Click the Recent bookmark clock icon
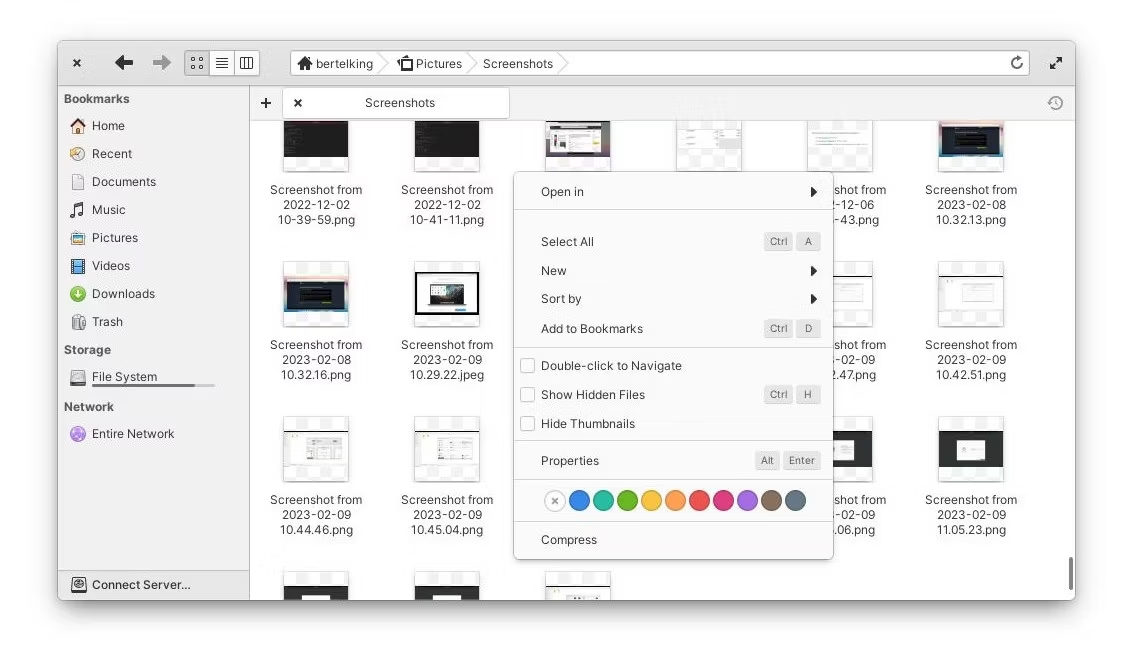The width and height of the screenshot is (1134, 650). tap(77, 154)
